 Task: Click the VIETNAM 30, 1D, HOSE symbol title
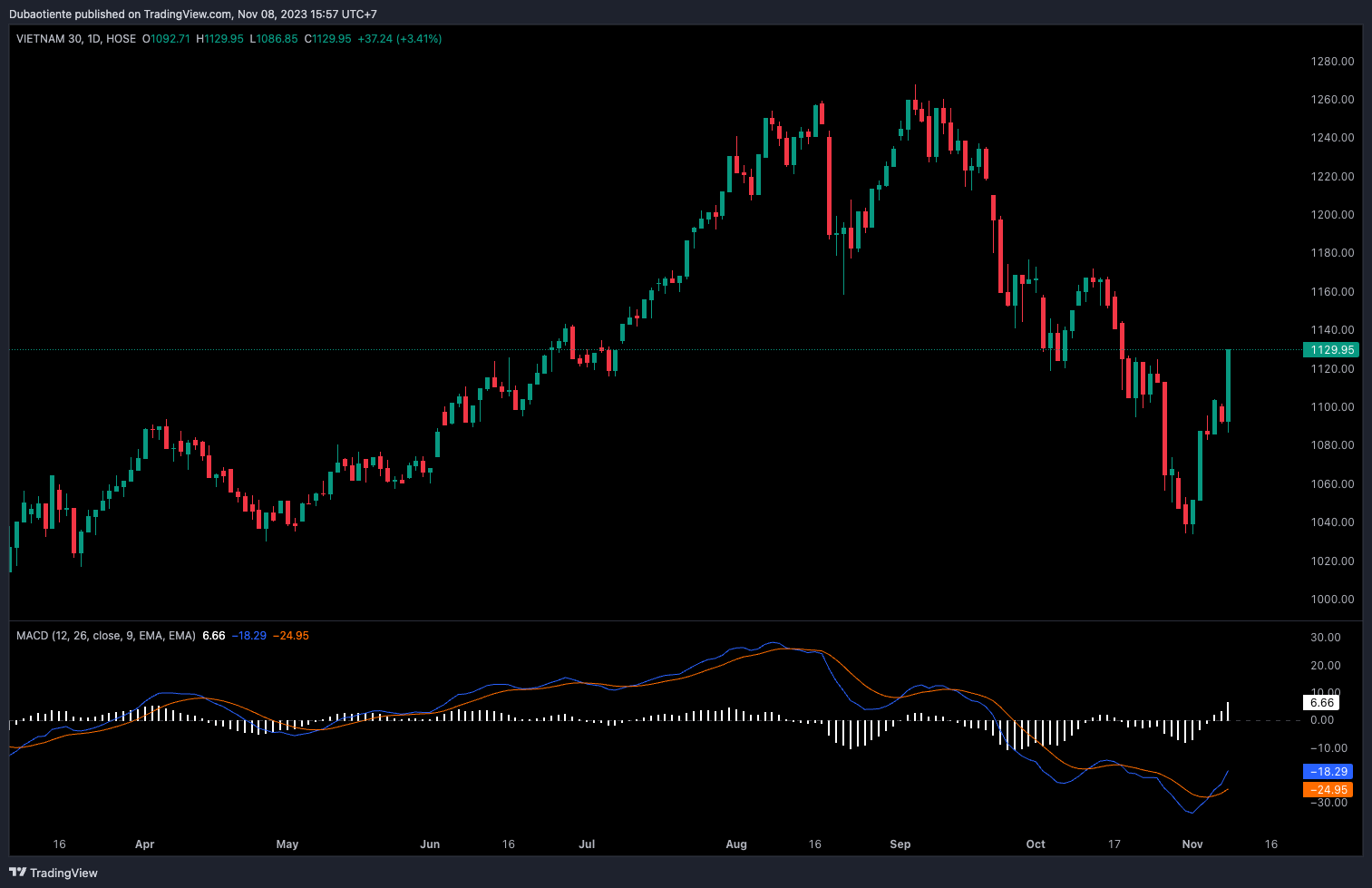pyautogui.click(x=76, y=39)
